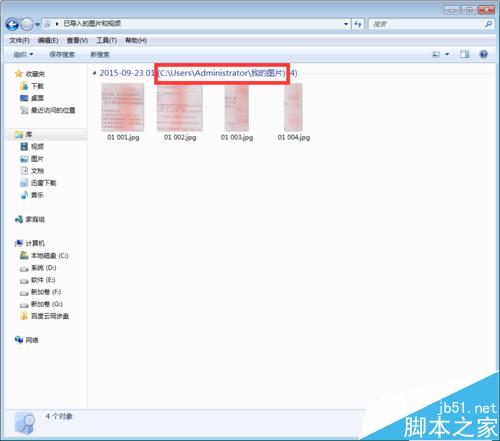Open the 文档 library
The image size is (500, 441).
point(37,171)
